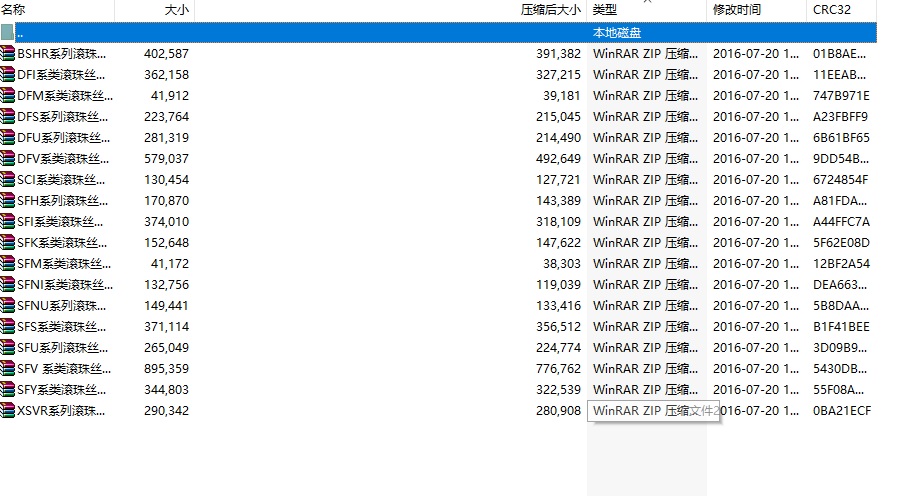The height and width of the screenshot is (496, 905).
Task: Sort by the 压缩后大小 column header
Action: point(391,10)
